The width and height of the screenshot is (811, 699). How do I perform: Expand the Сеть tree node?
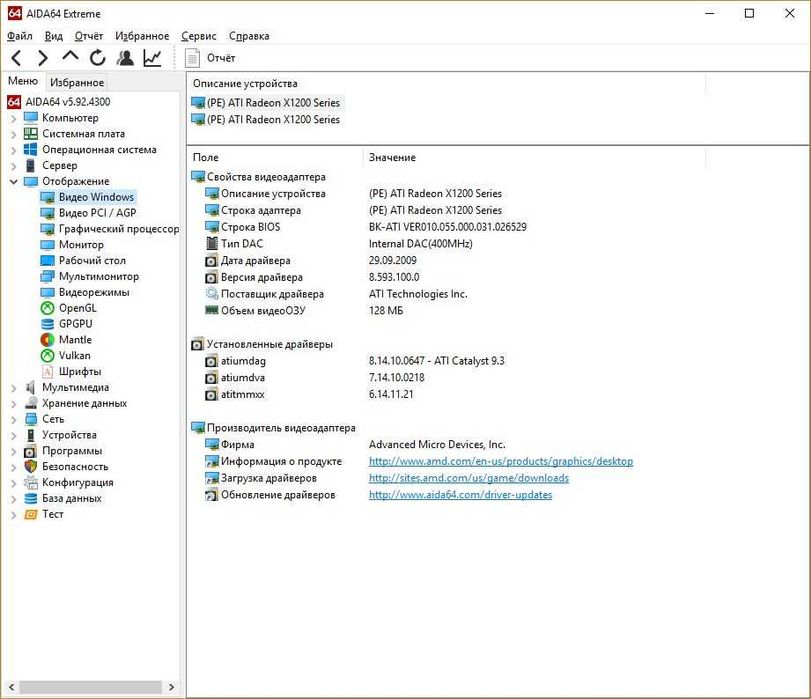coord(13,420)
